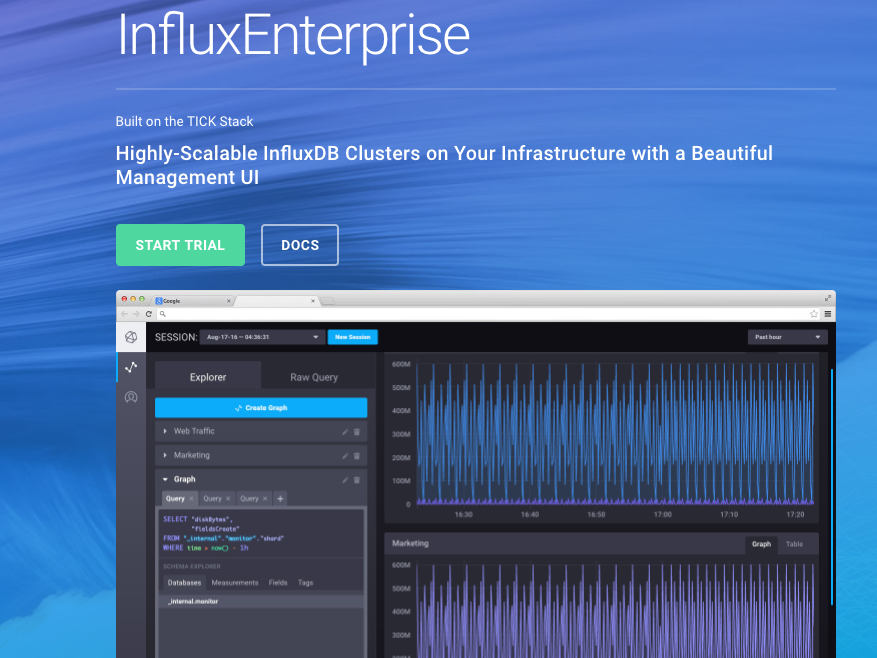Click the InfluxData logo icon in sidebar
Screen dimensions: 877x658
point(131,337)
